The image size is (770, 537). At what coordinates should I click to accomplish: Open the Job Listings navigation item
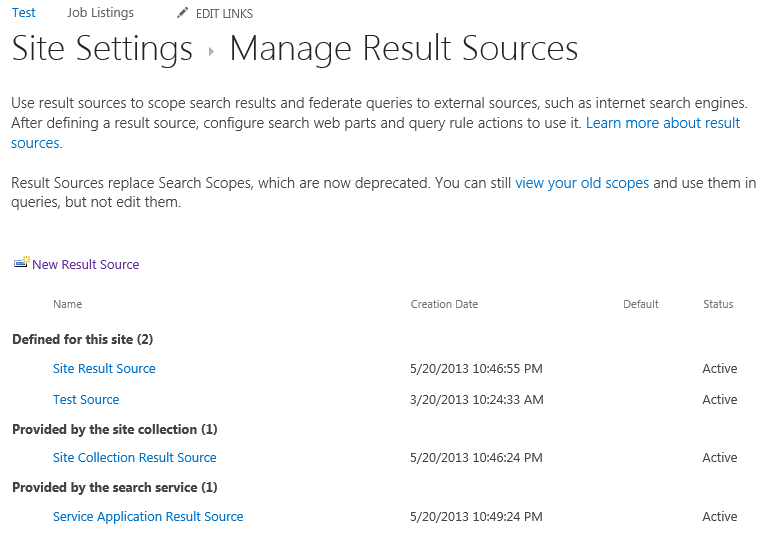[100, 13]
